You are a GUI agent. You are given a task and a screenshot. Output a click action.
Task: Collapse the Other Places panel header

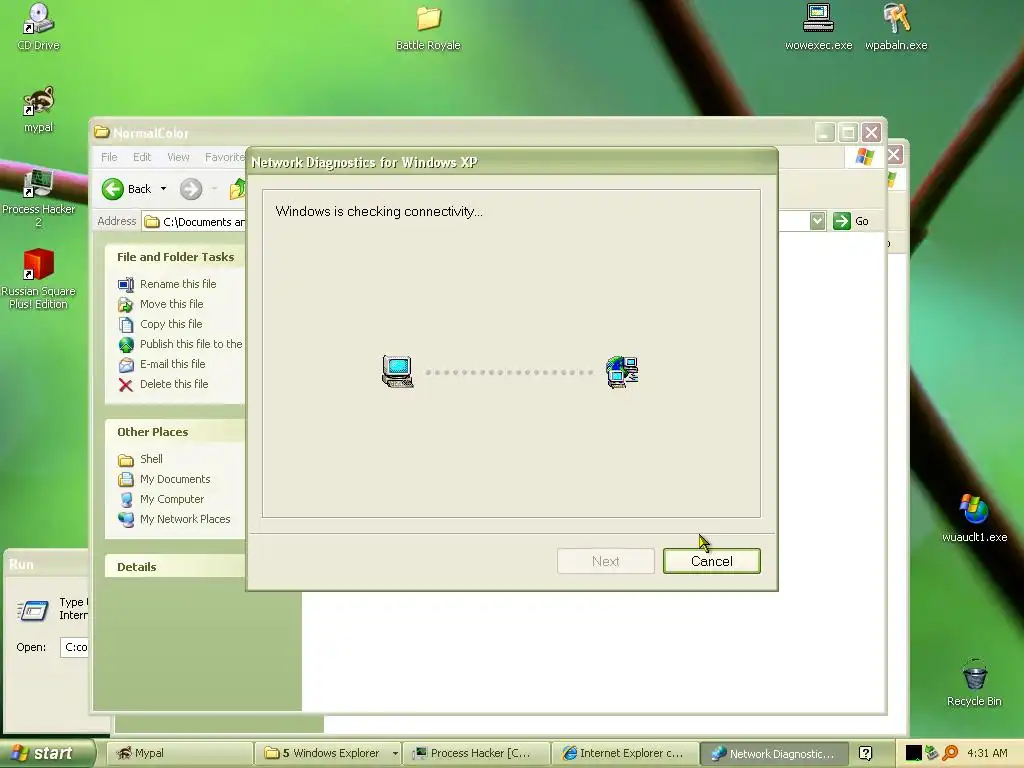pos(175,432)
